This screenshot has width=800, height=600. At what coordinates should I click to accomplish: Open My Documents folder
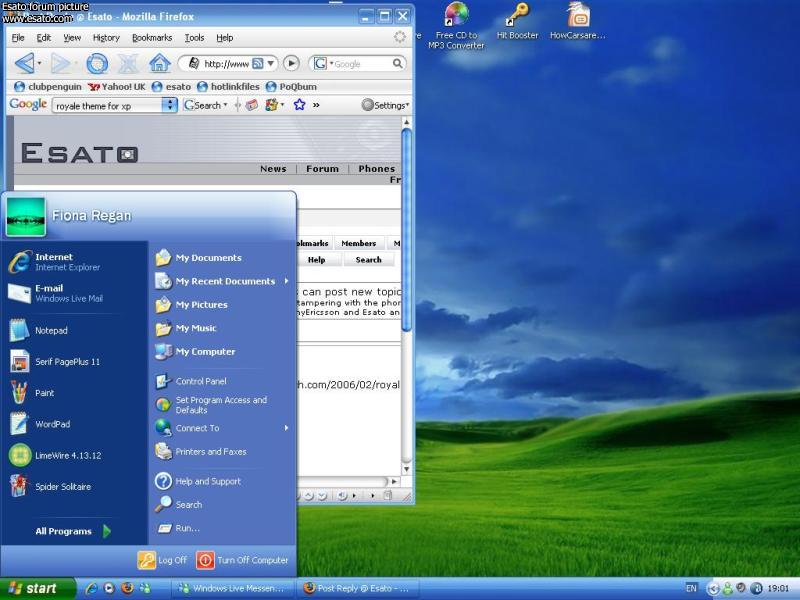pos(198,258)
